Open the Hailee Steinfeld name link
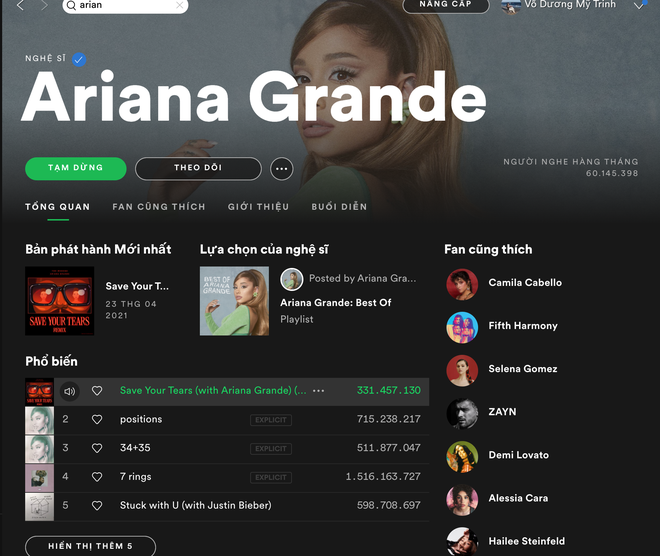The height and width of the screenshot is (556, 660). click(527, 541)
